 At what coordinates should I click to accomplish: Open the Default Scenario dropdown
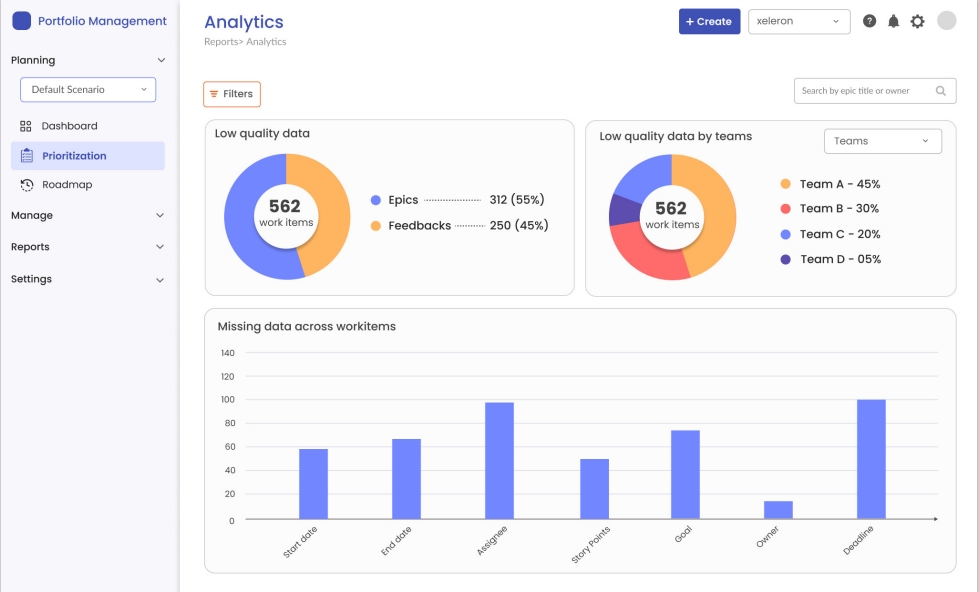pyautogui.click(x=87, y=89)
